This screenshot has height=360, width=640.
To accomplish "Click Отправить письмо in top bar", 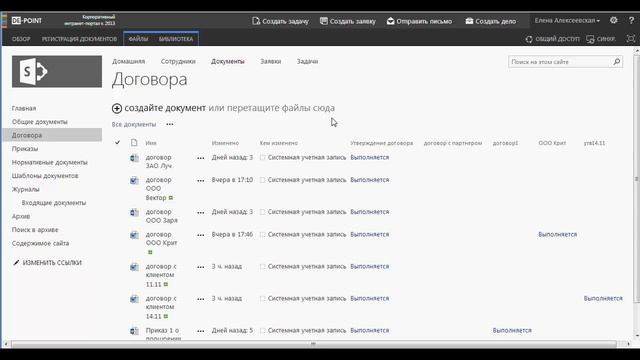I will click(419, 21).
